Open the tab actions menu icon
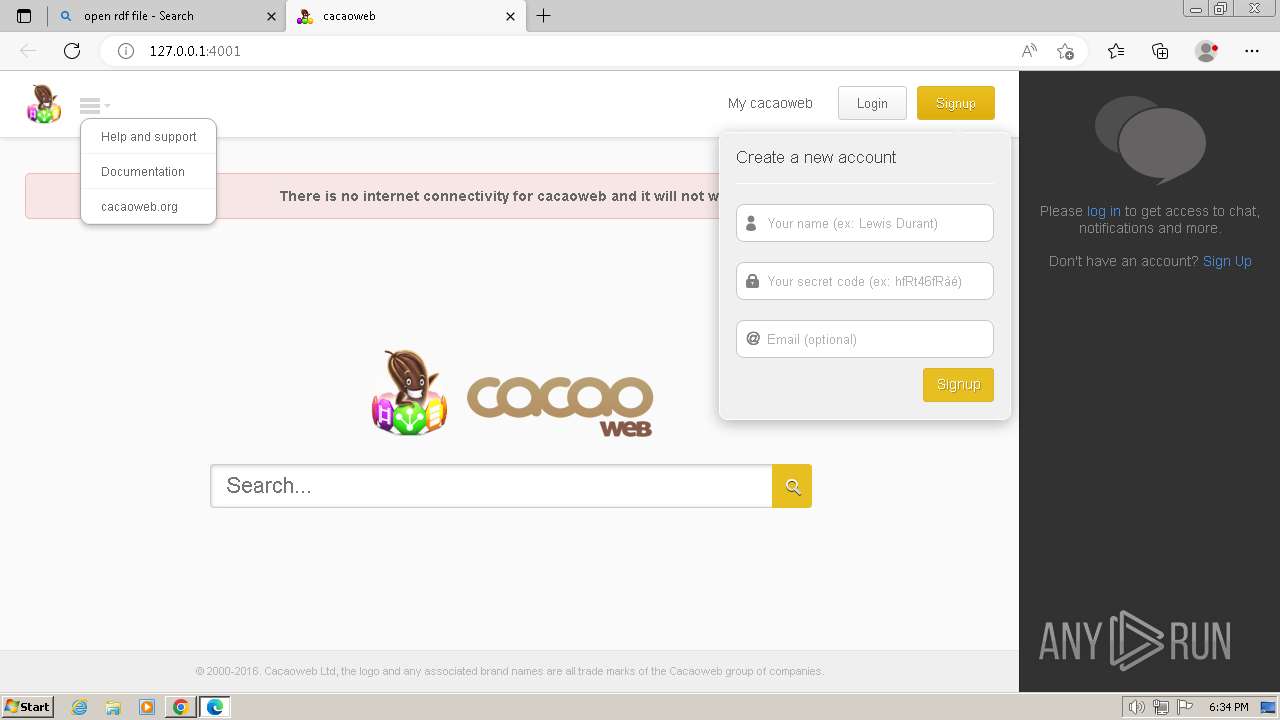The width and height of the screenshot is (1280, 720). [x=24, y=16]
